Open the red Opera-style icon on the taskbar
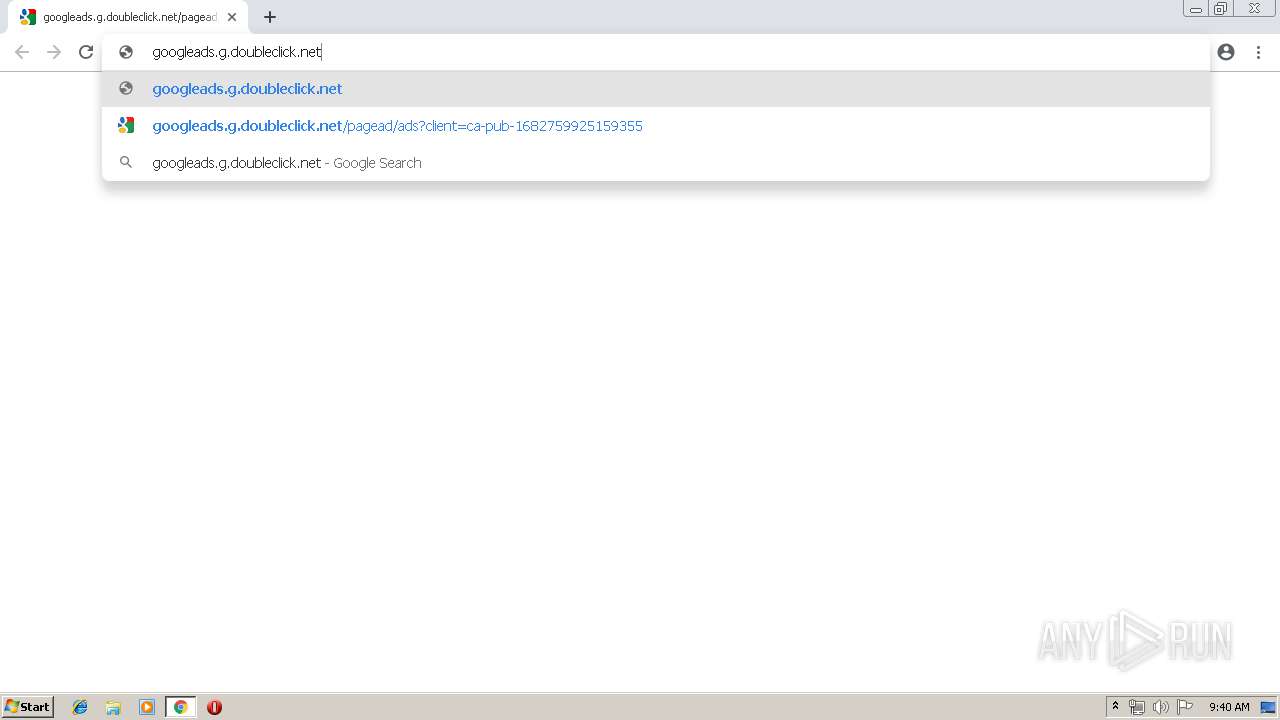This screenshot has height=720, width=1280. pyautogui.click(x=214, y=707)
